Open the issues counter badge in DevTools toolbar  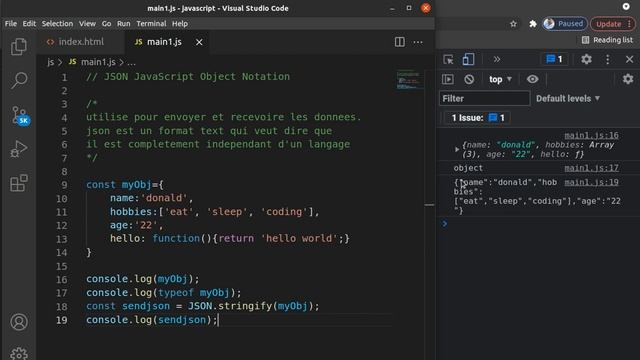pos(554,59)
